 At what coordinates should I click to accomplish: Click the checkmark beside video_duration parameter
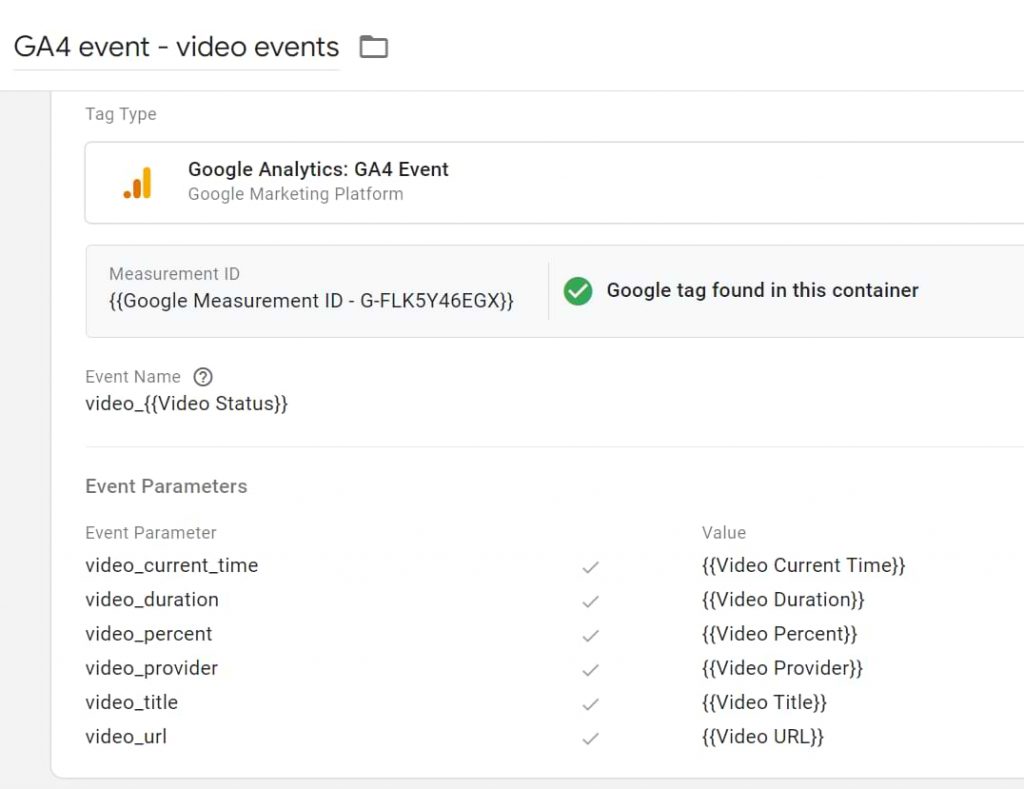coord(590,600)
